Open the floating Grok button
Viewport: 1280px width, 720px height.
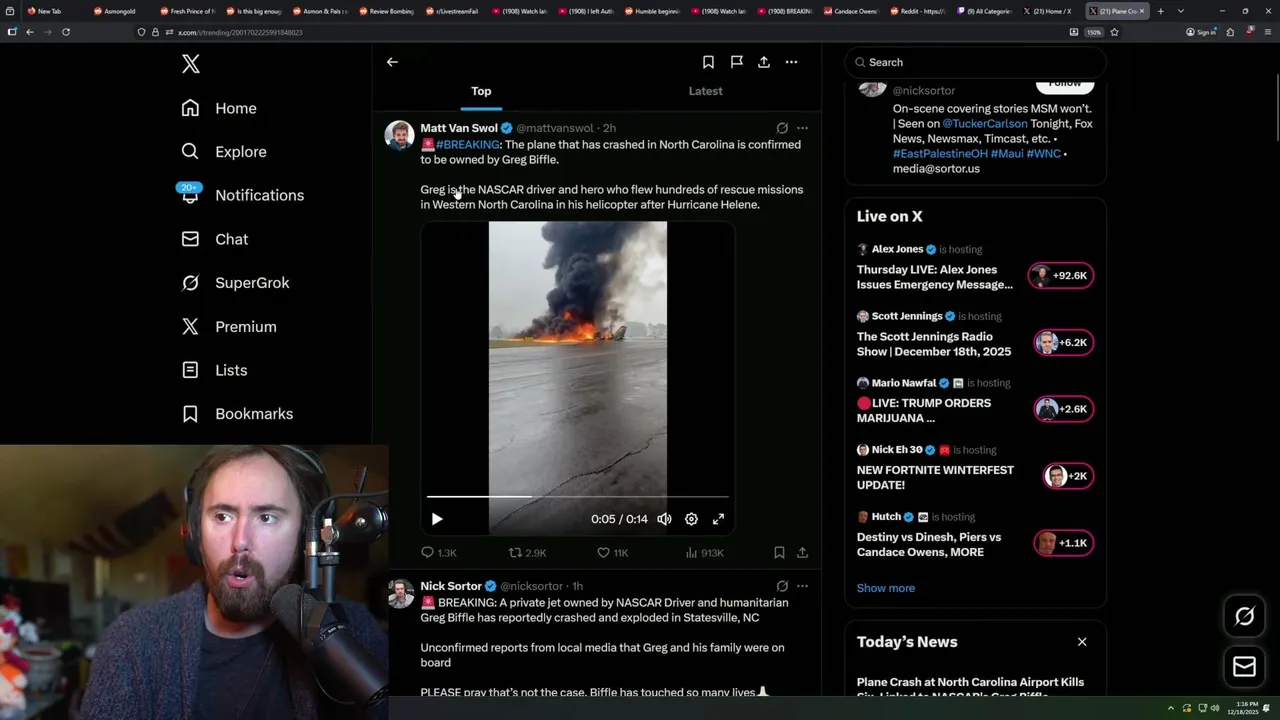[1244, 617]
